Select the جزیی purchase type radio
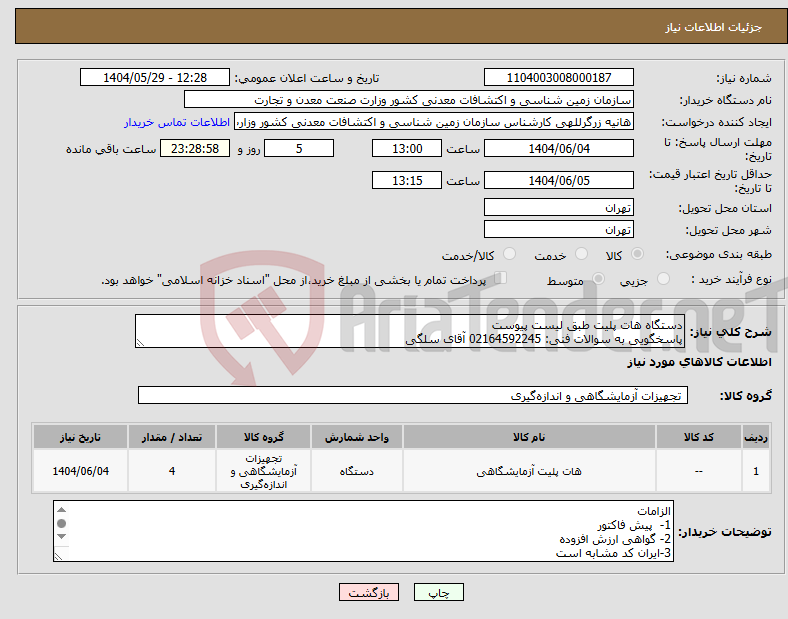This screenshot has width=788, height=619. (663, 279)
